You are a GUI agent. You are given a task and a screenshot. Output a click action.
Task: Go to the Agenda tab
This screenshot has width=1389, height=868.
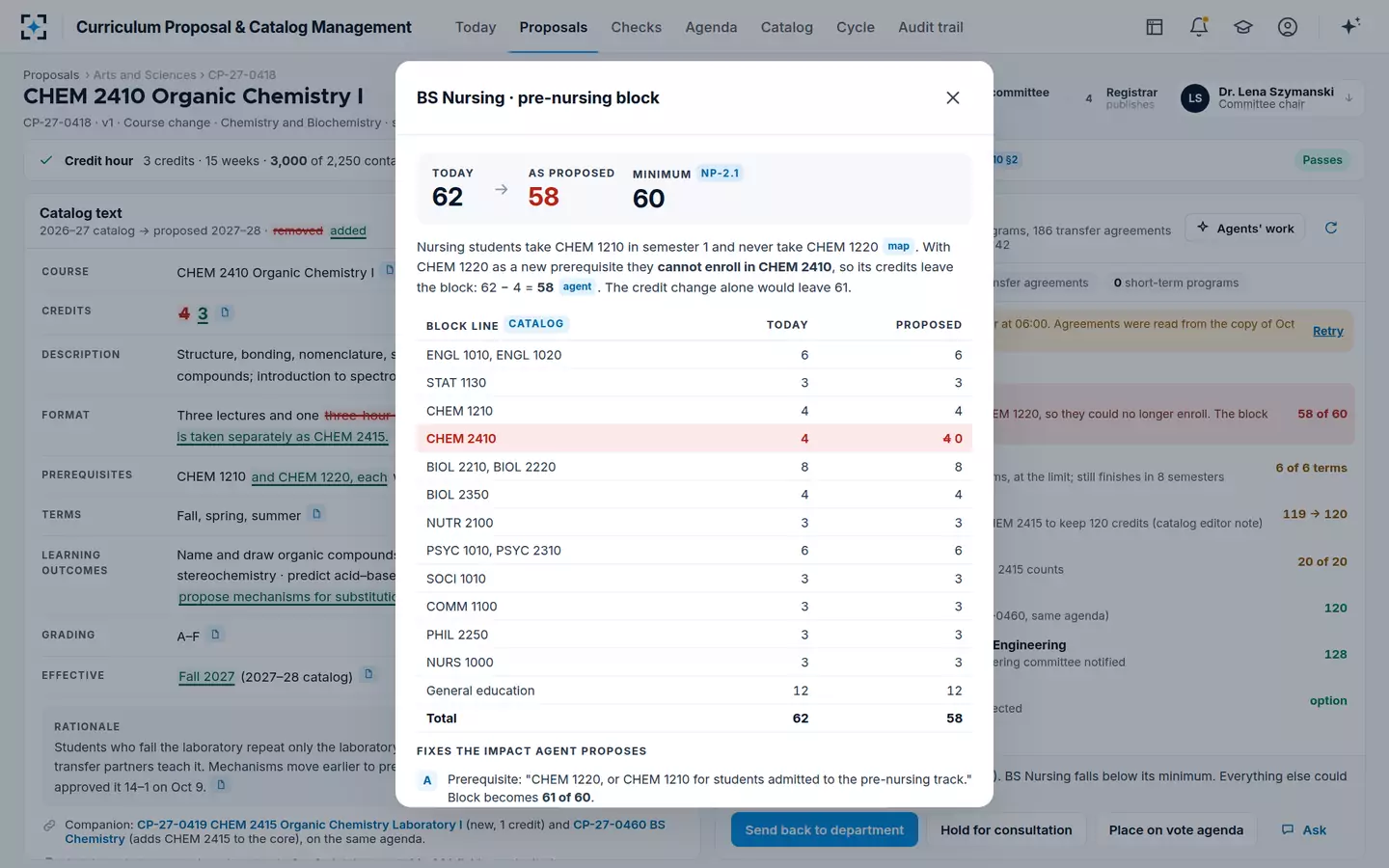[711, 27]
